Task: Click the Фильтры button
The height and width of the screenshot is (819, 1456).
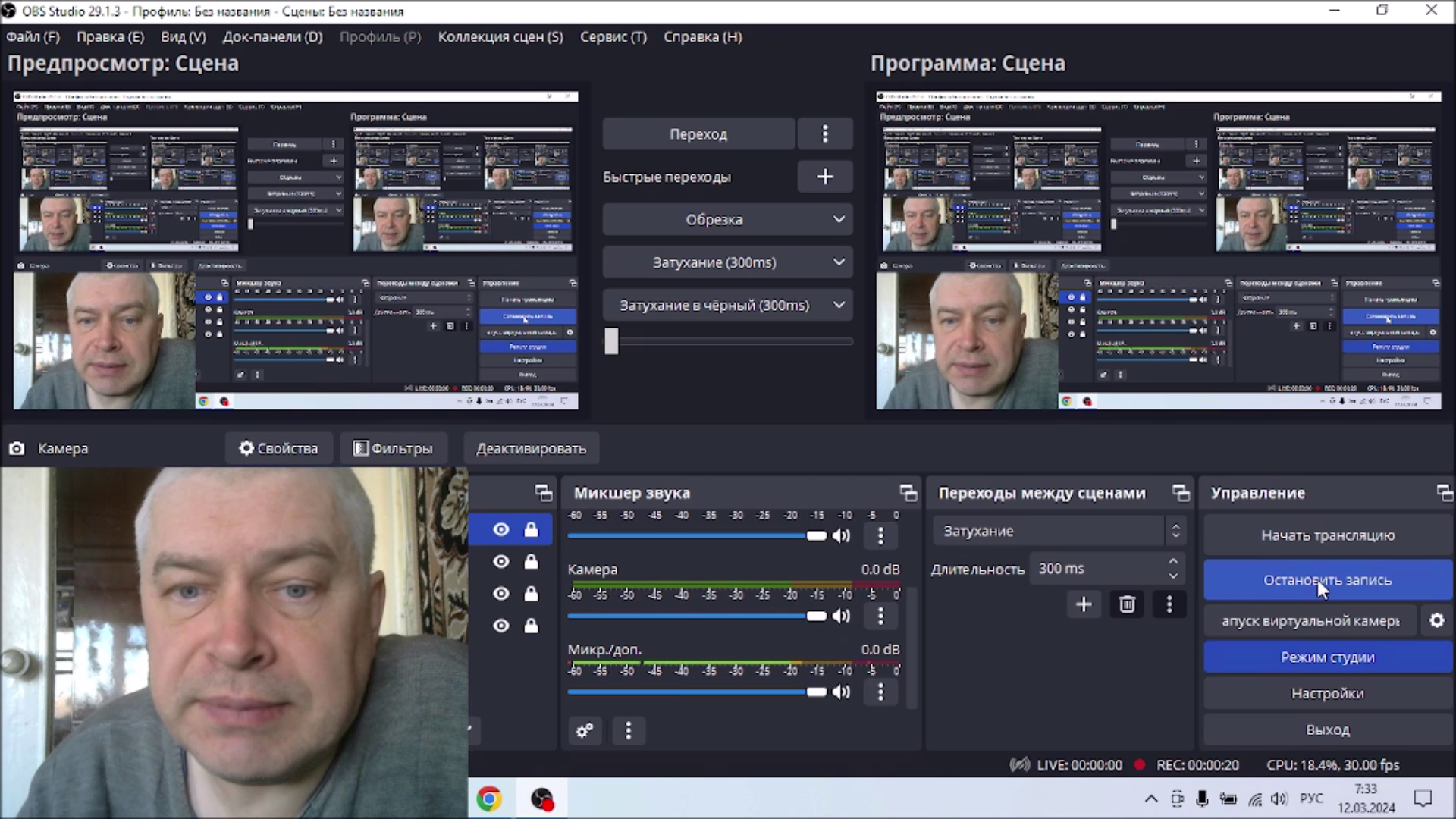Action: coord(393,448)
